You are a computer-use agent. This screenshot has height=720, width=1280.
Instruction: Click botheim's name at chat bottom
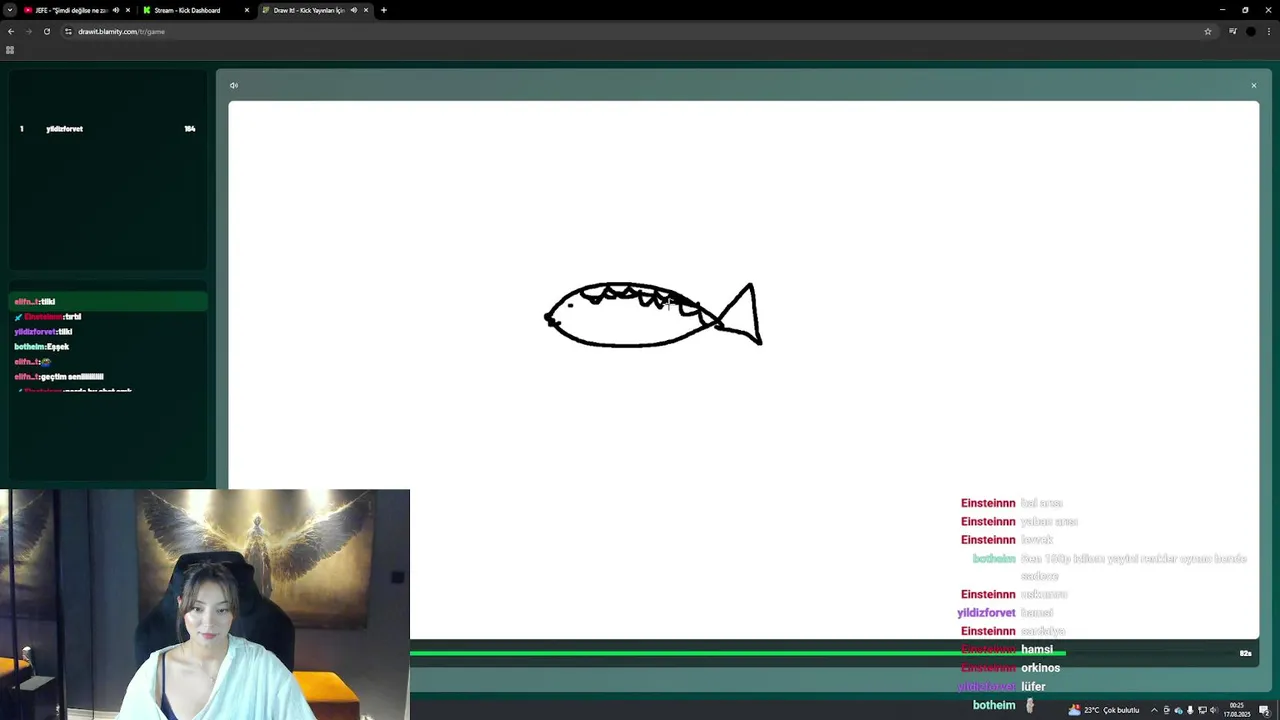coord(994,705)
